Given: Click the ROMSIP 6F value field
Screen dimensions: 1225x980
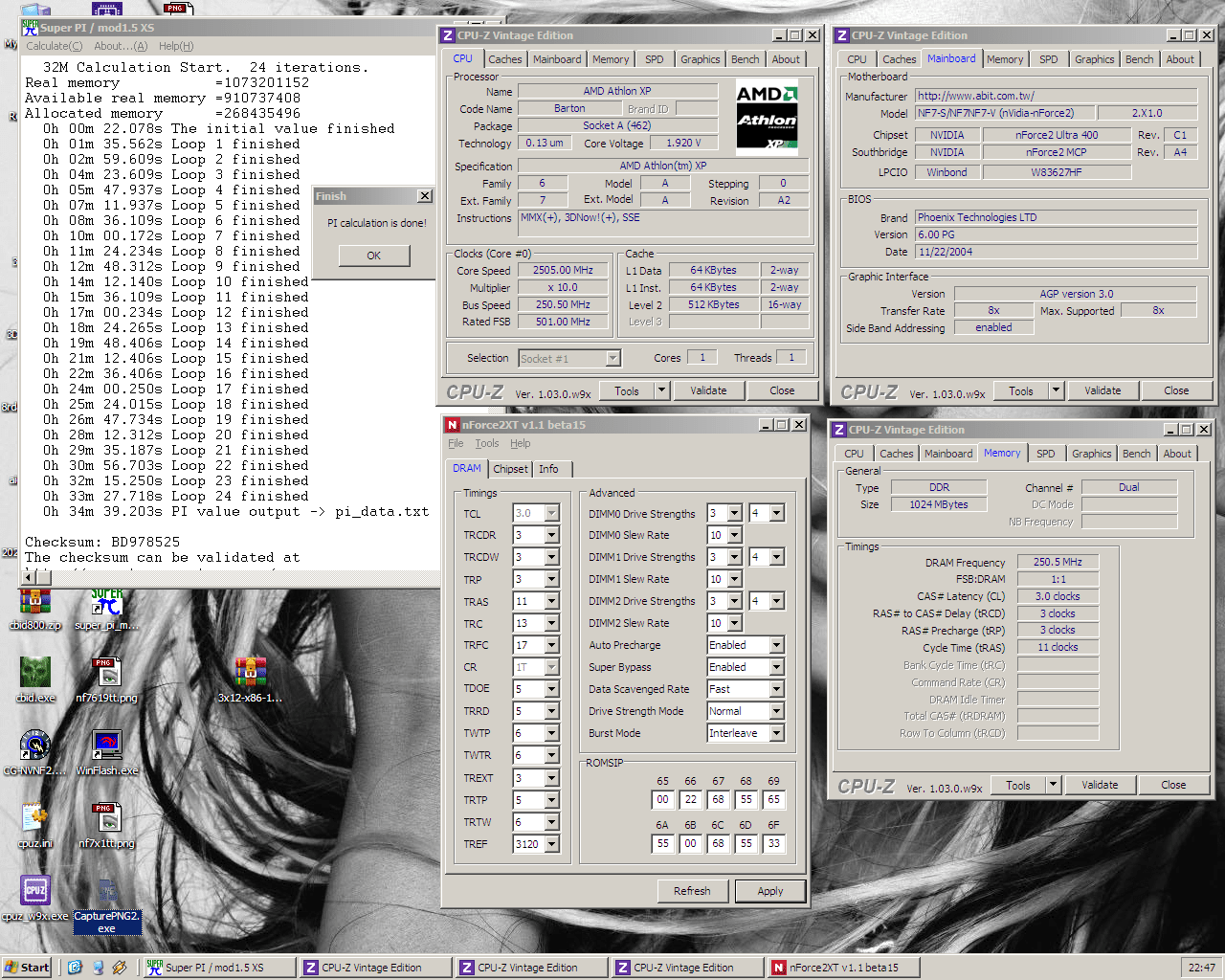Looking at the screenshot, I should 773,843.
